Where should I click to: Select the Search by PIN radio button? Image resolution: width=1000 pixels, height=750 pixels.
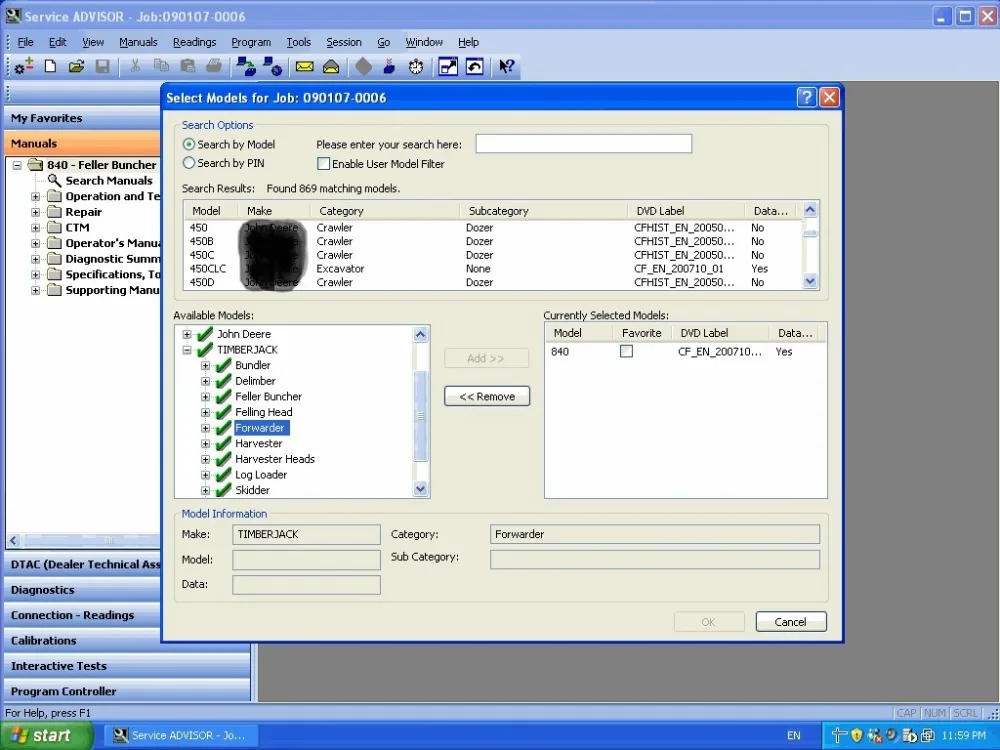pyautogui.click(x=189, y=163)
